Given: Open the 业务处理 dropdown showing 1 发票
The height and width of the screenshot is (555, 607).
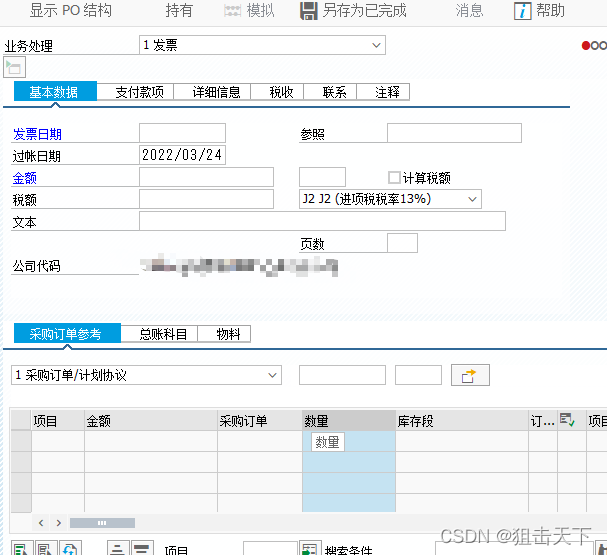Looking at the screenshot, I should [262, 45].
